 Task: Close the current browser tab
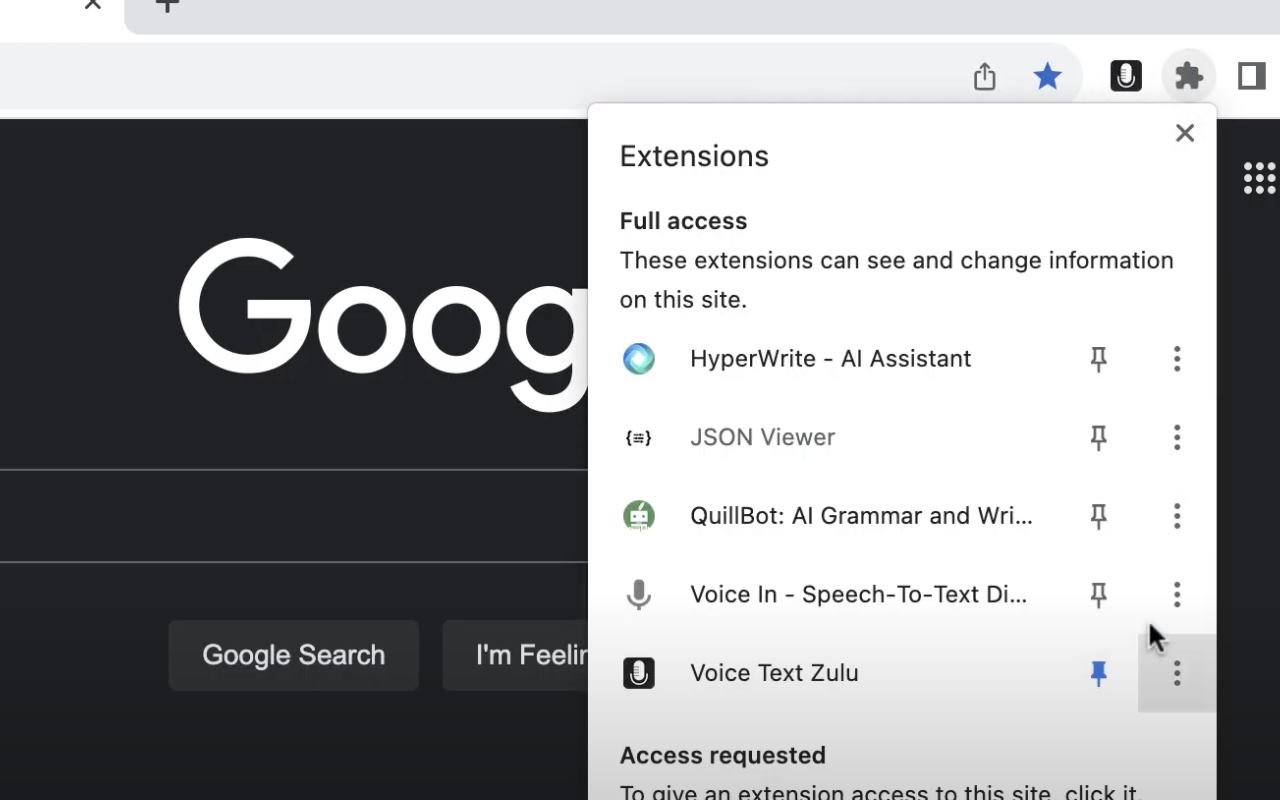(92, 5)
